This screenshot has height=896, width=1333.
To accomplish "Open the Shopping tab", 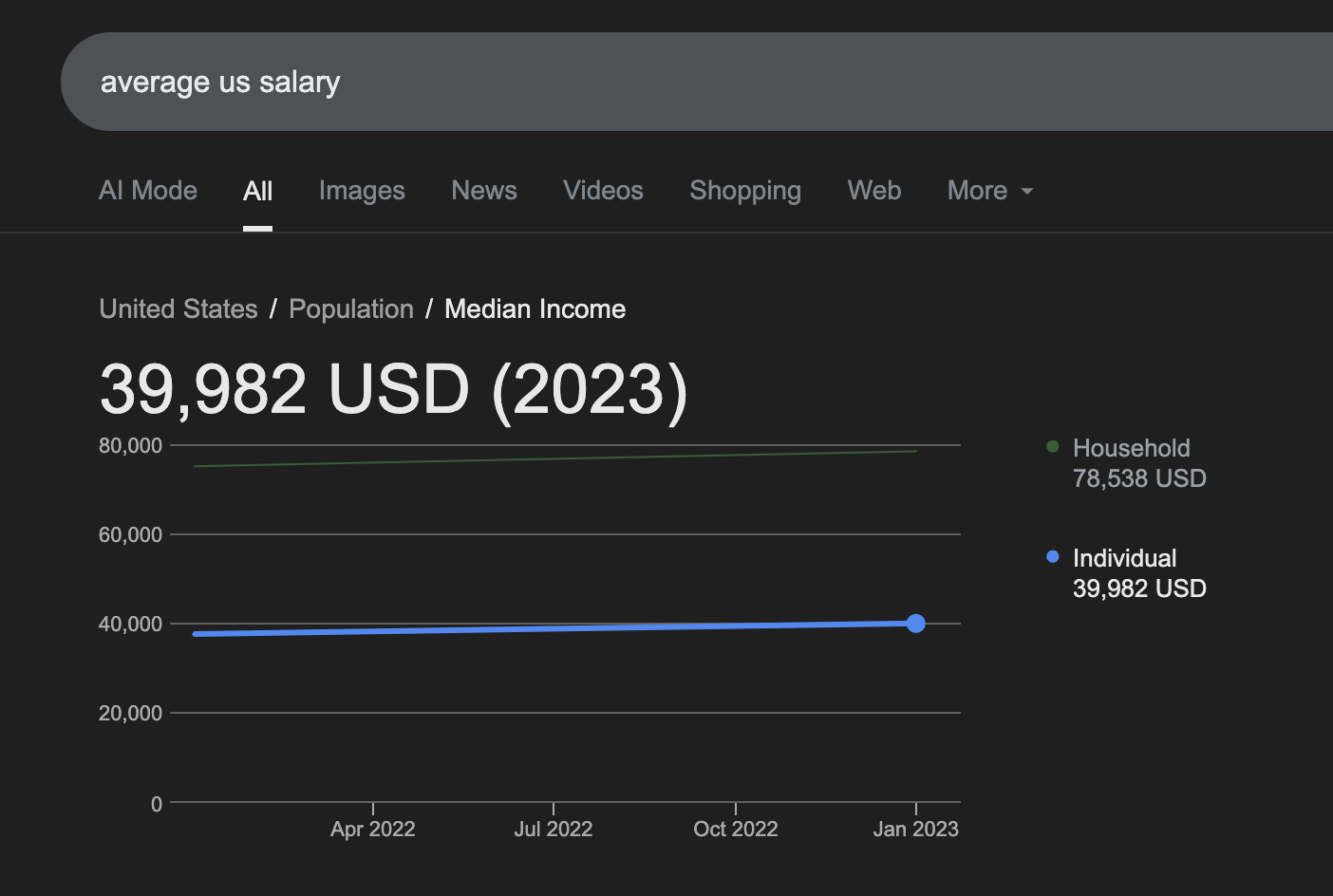I will pyautogui.click(x=745, y=191).
